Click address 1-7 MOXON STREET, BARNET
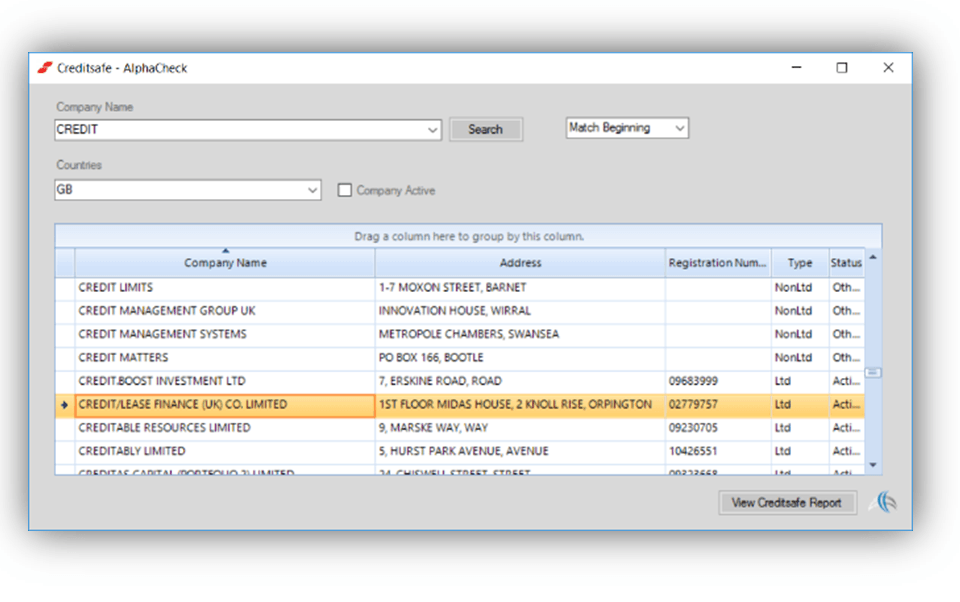Image resolution: width=960 pixels, height=602 pixels. pyautogui.click(x=452, y=288)
